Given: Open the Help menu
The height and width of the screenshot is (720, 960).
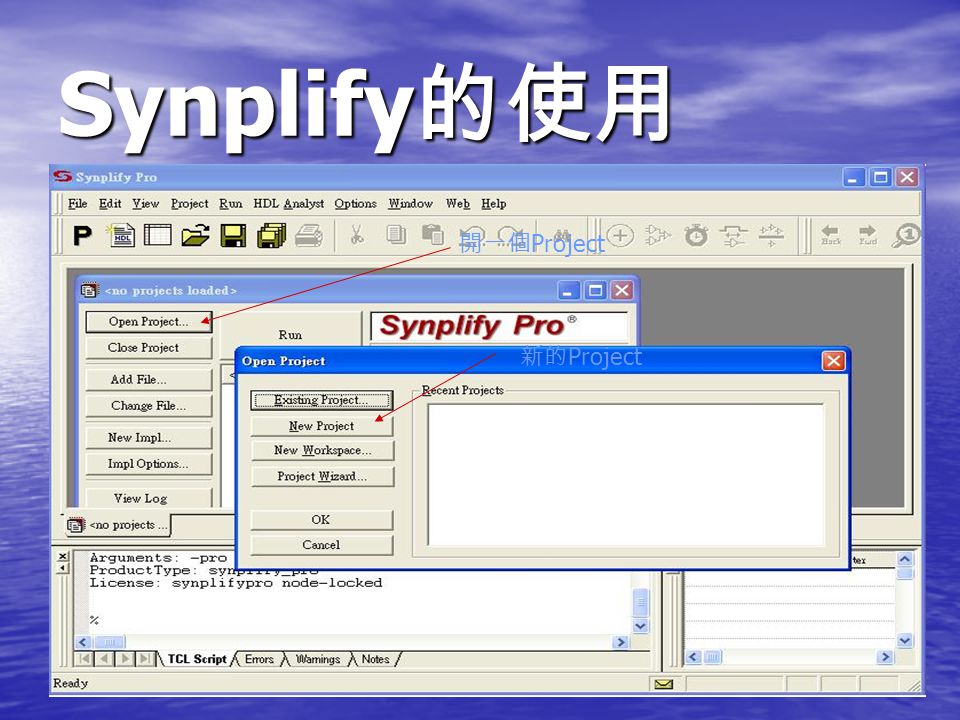Looking at the screenshot, I should coord(493,203).
